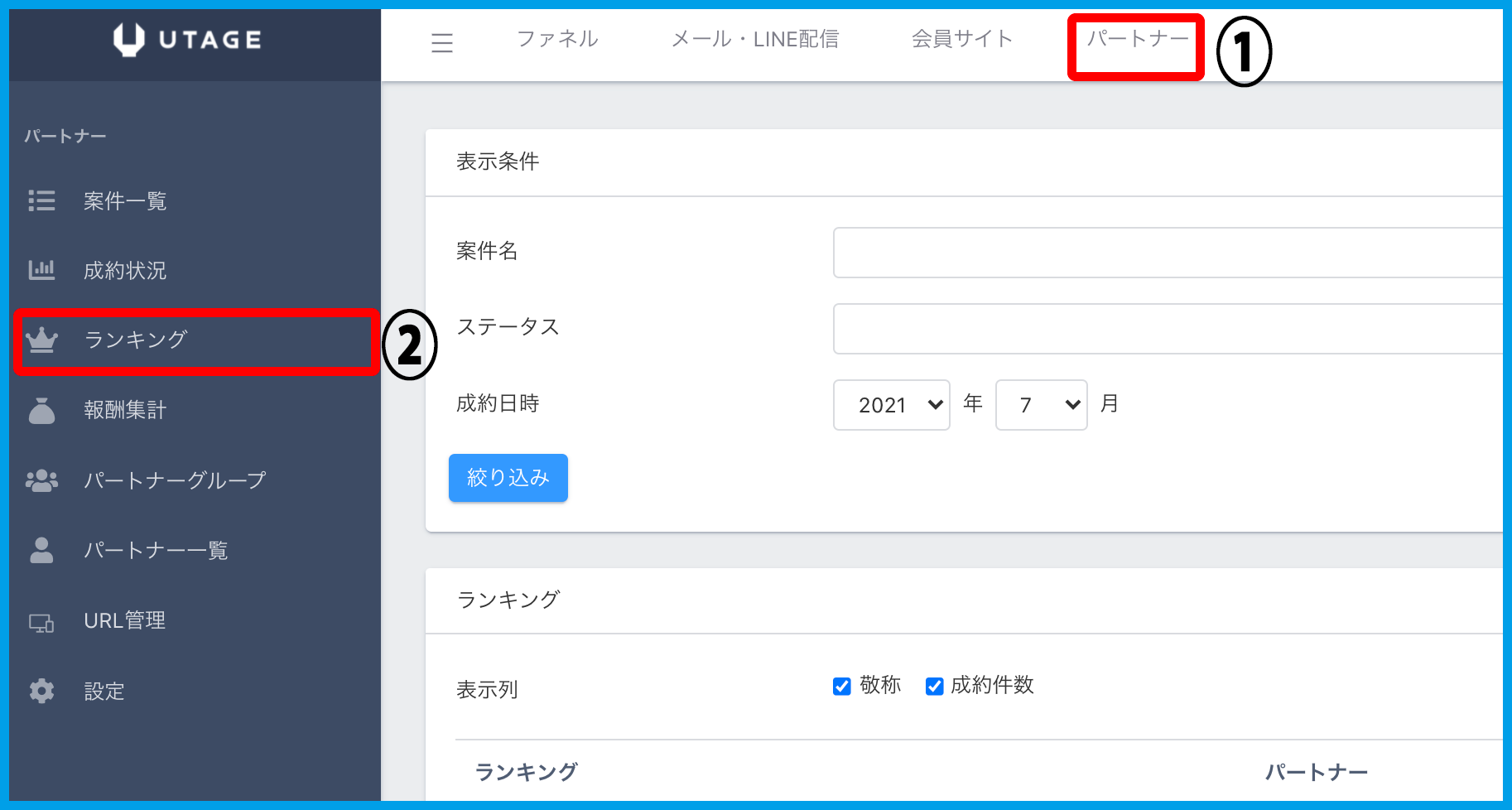Click the UTAGE logo
The image size is (1512, 810).
coord(188,40)
